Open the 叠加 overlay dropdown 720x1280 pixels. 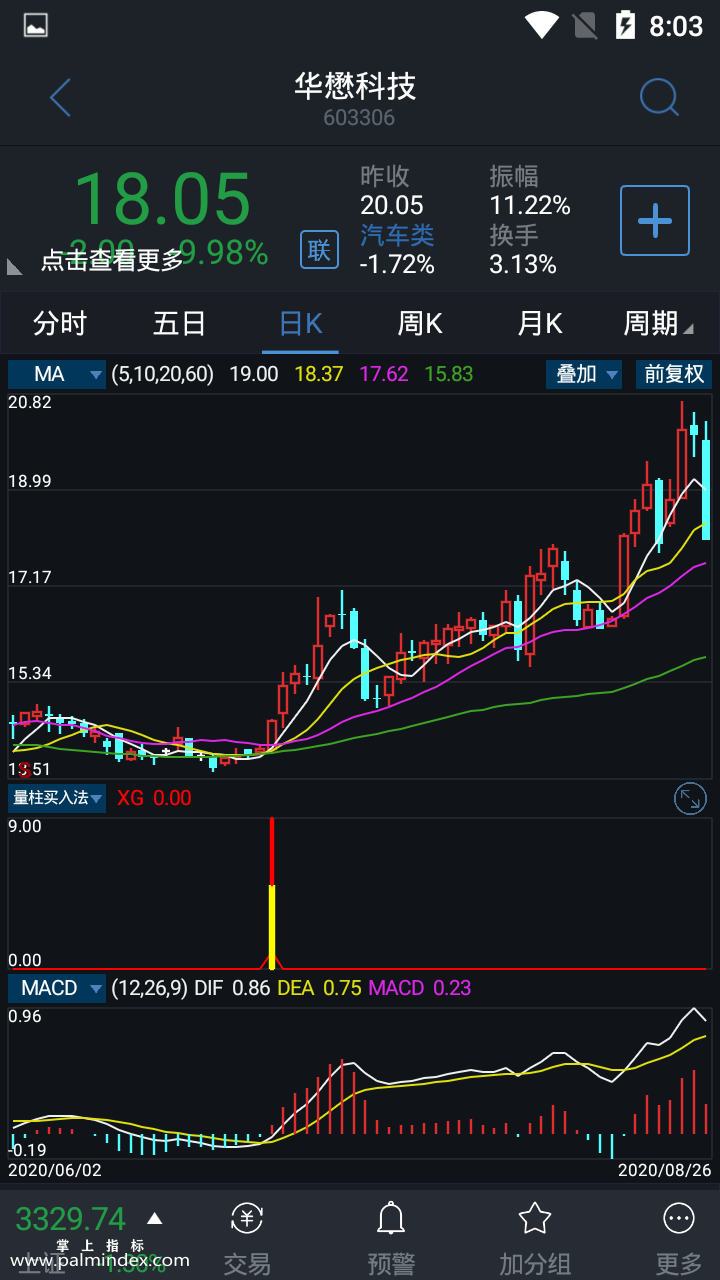click(x=584, y=374)
